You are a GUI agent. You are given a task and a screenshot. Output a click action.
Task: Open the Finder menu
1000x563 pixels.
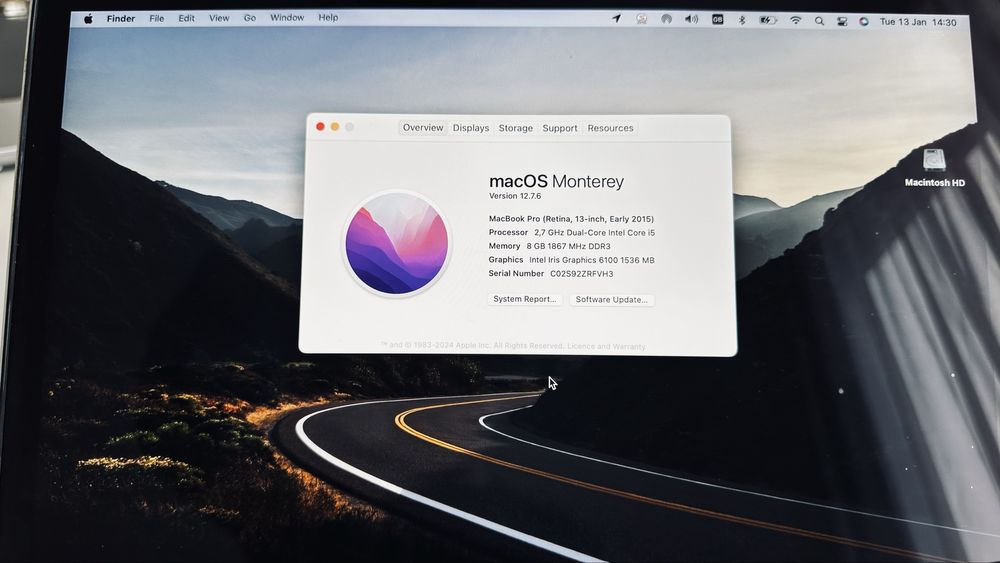pyautogui.click(x=121, y=18)
